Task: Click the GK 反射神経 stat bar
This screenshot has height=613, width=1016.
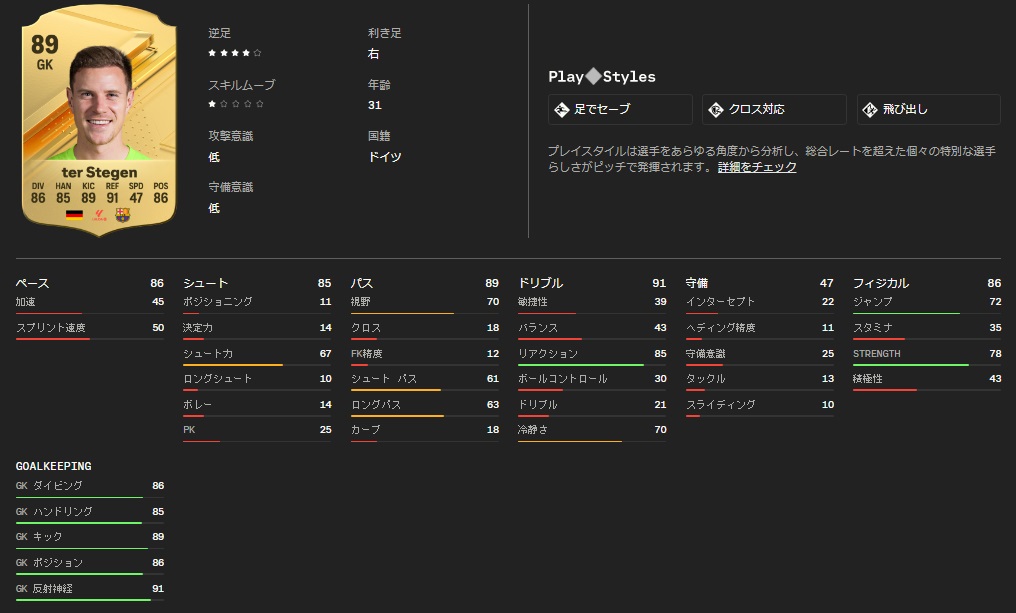Action: click(82, 600)
